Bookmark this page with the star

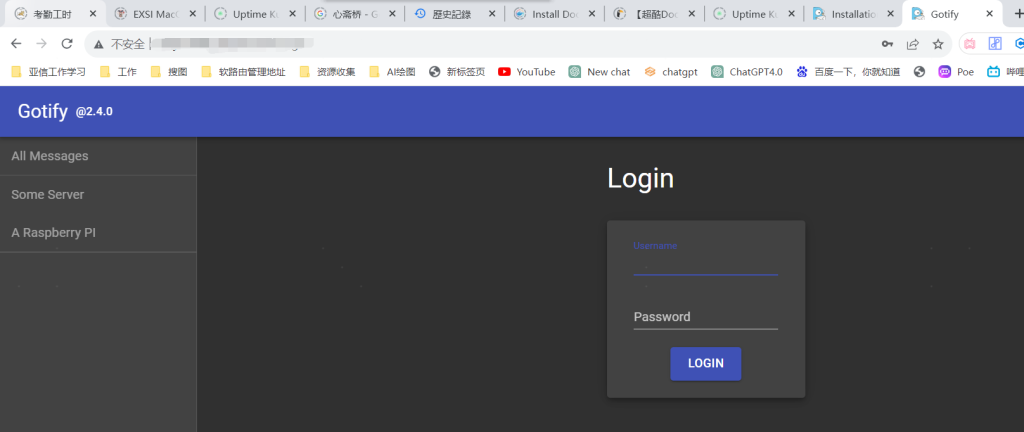(x=938, y=44)
